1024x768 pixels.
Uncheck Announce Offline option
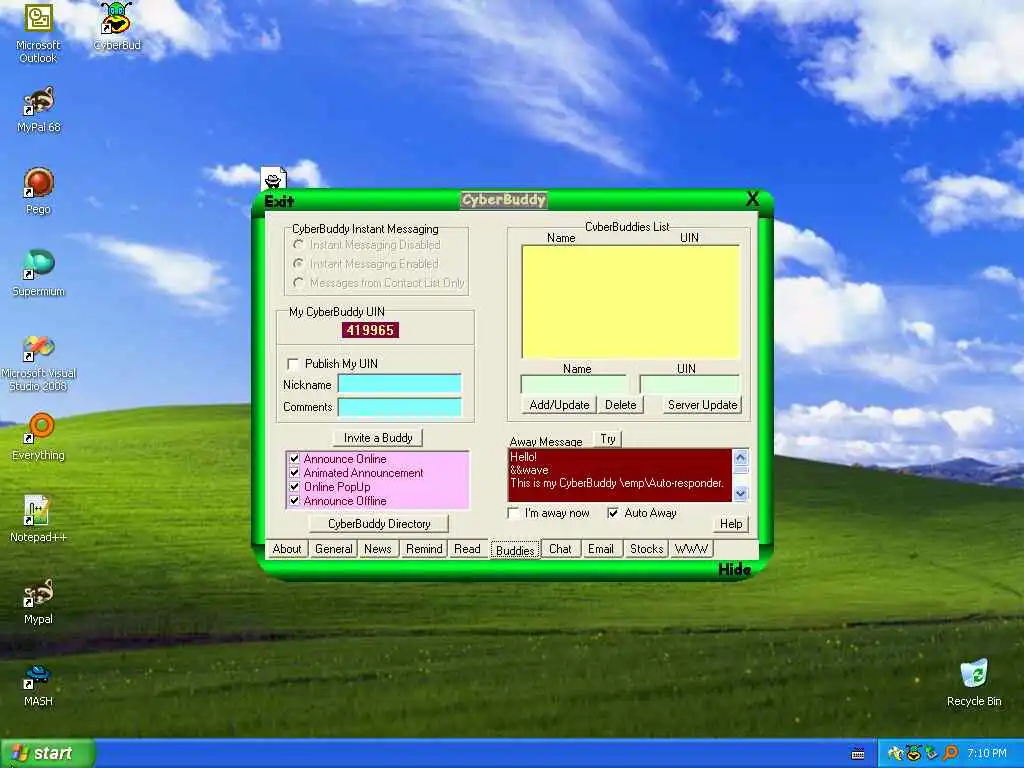click(x=295, y=501)
